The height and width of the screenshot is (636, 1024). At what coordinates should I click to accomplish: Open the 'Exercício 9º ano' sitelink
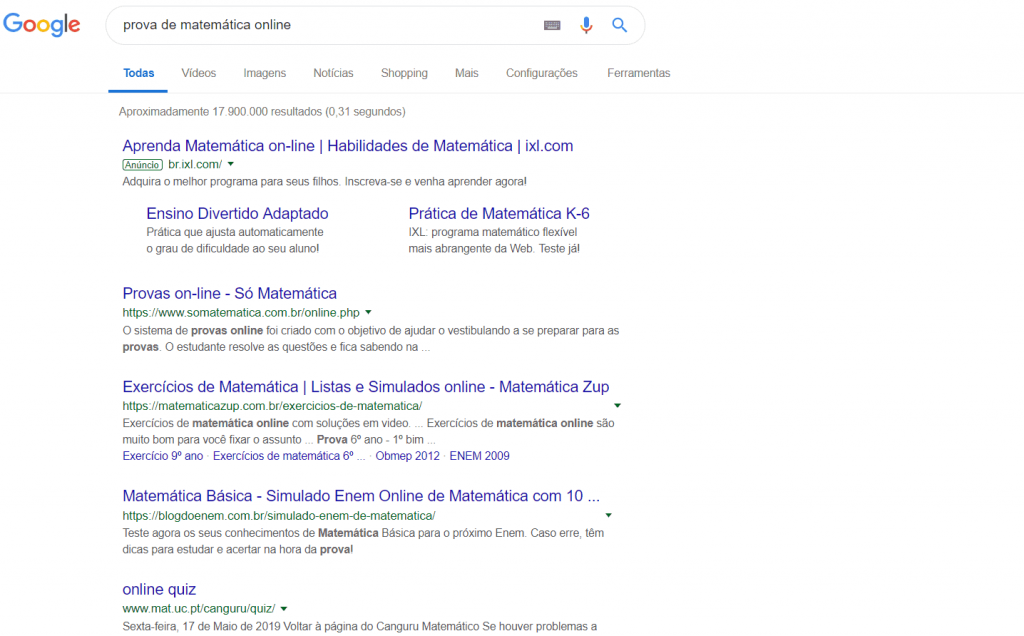[x=163, y=456]
